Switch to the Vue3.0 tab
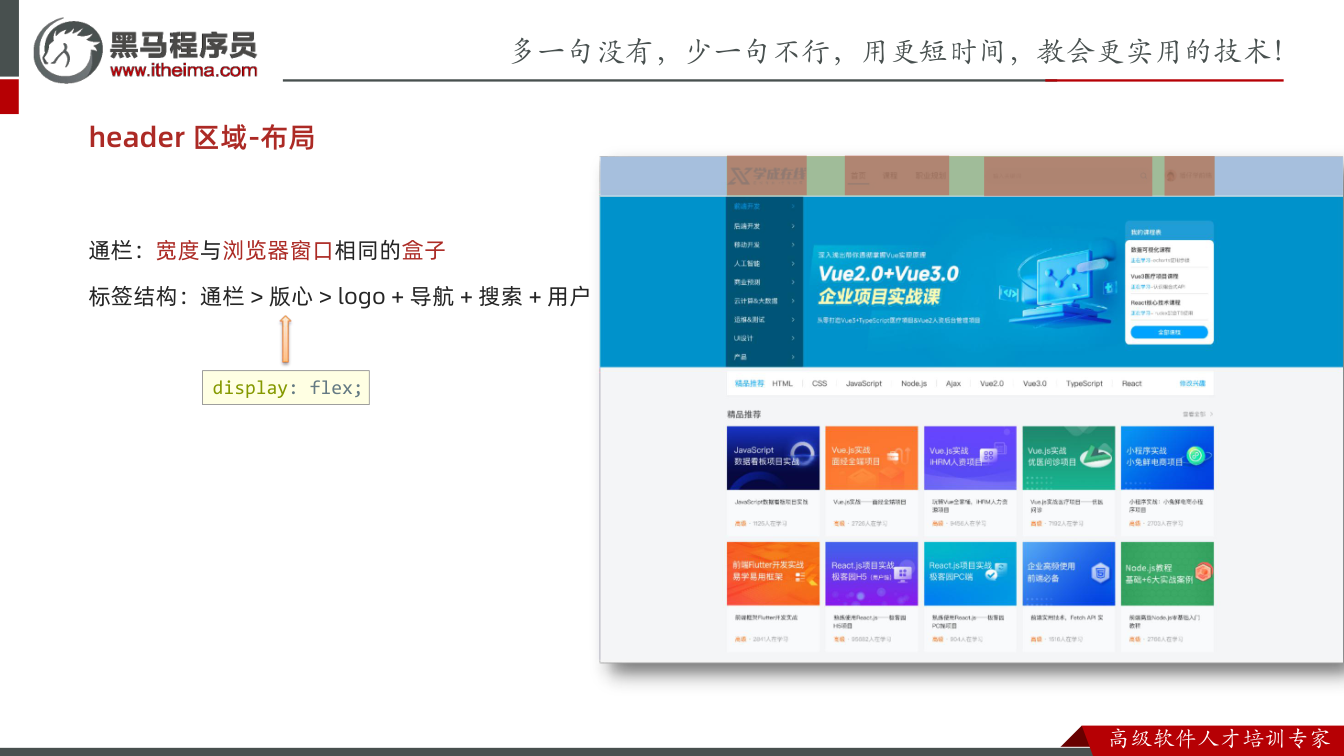Viewport: 1344px width, 756px height. coord(1034,383)
